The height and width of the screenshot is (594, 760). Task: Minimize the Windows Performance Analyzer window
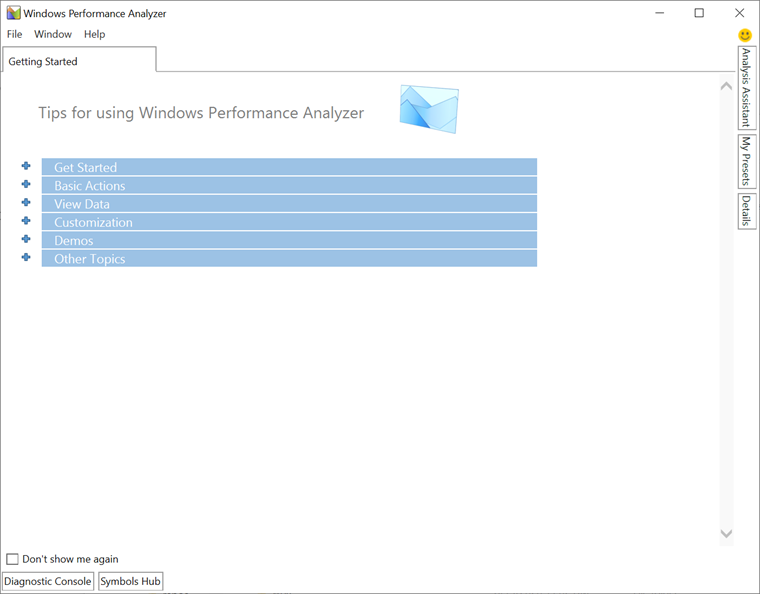tap(660, 13)
